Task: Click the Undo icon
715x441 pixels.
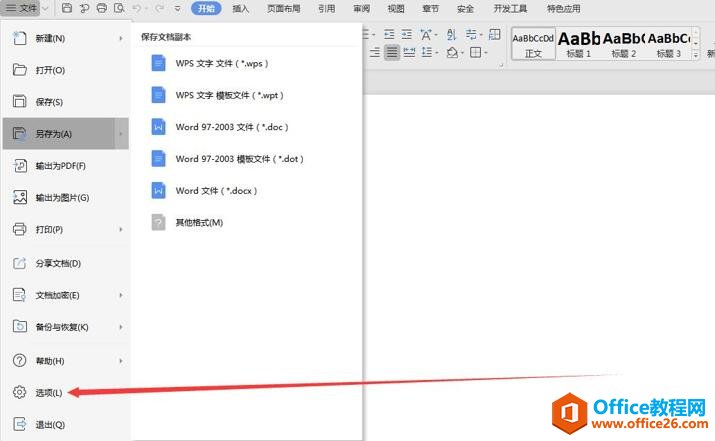Action: pos(137,8)
